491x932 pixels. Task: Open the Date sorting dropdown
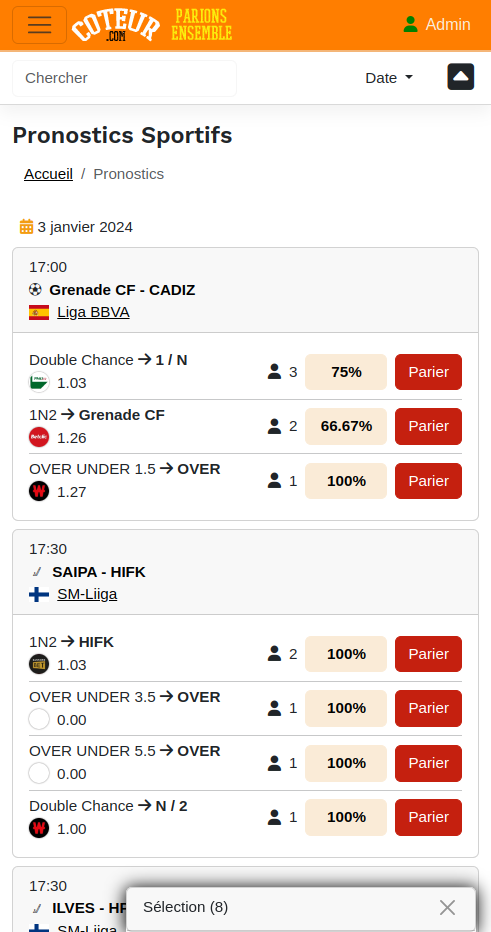pos(389,78)
